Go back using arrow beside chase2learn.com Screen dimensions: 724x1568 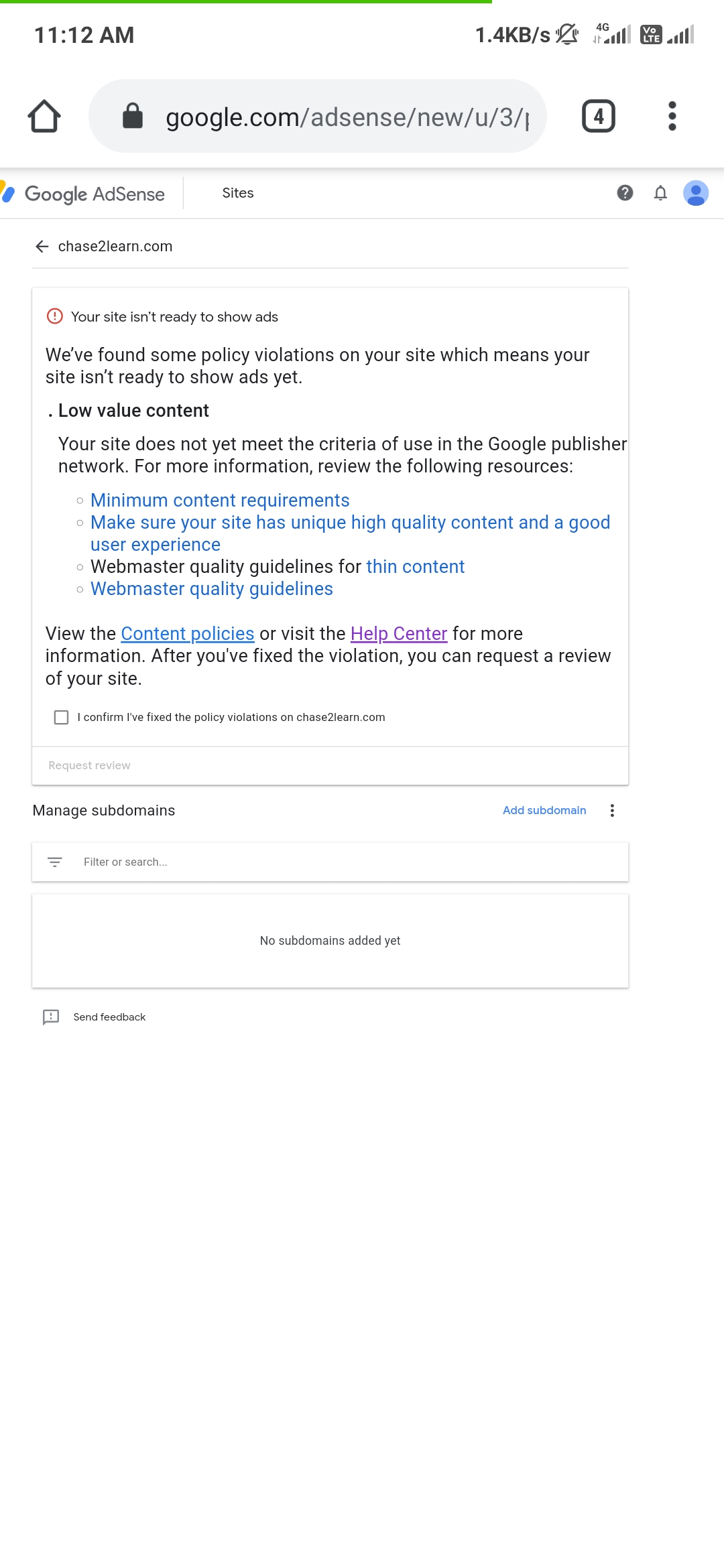(x=42, y=247)
